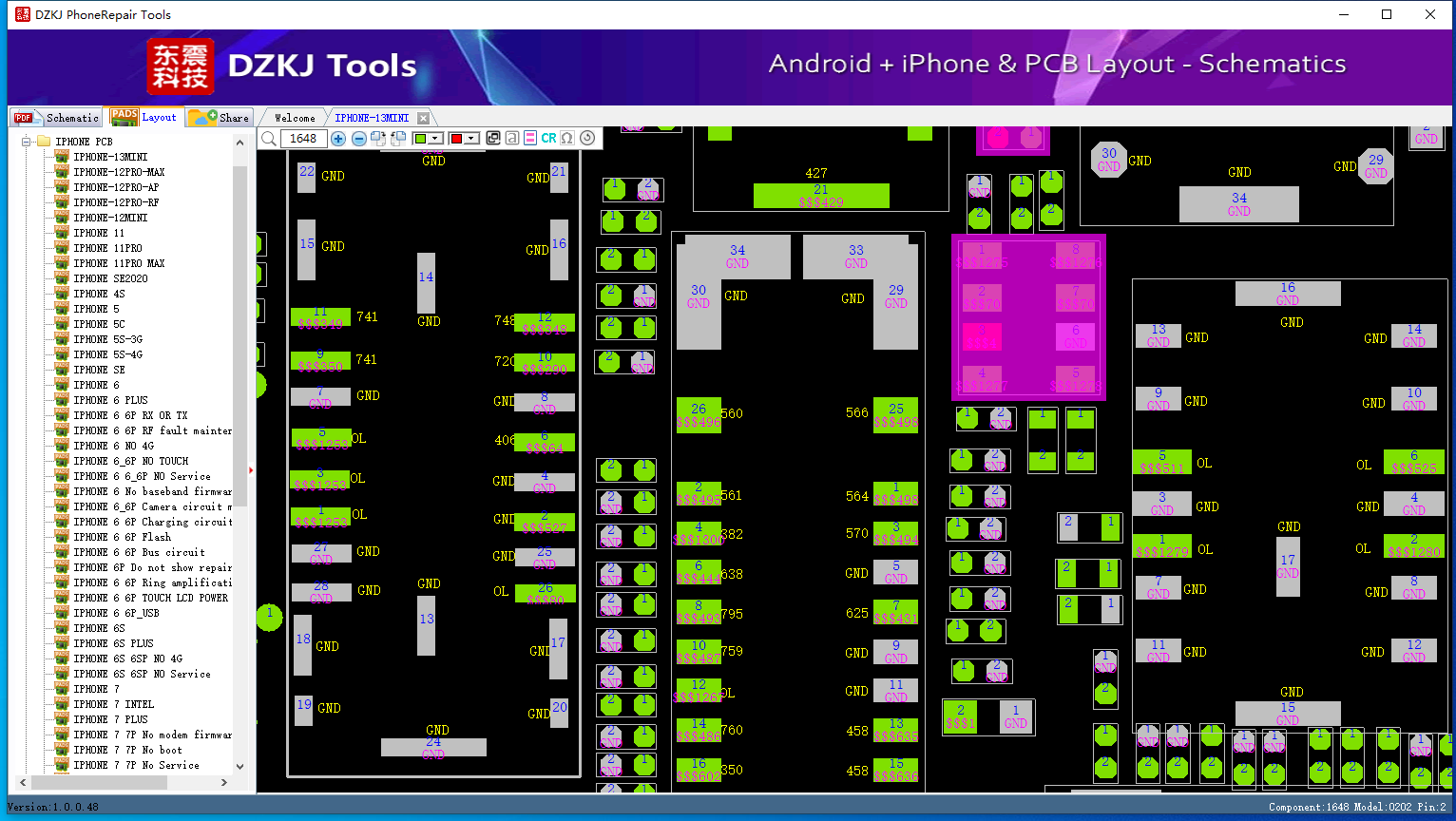
Task: Select IPHONE 6_6P NO TOUCH entry
Action: click(x=130, y=461)
